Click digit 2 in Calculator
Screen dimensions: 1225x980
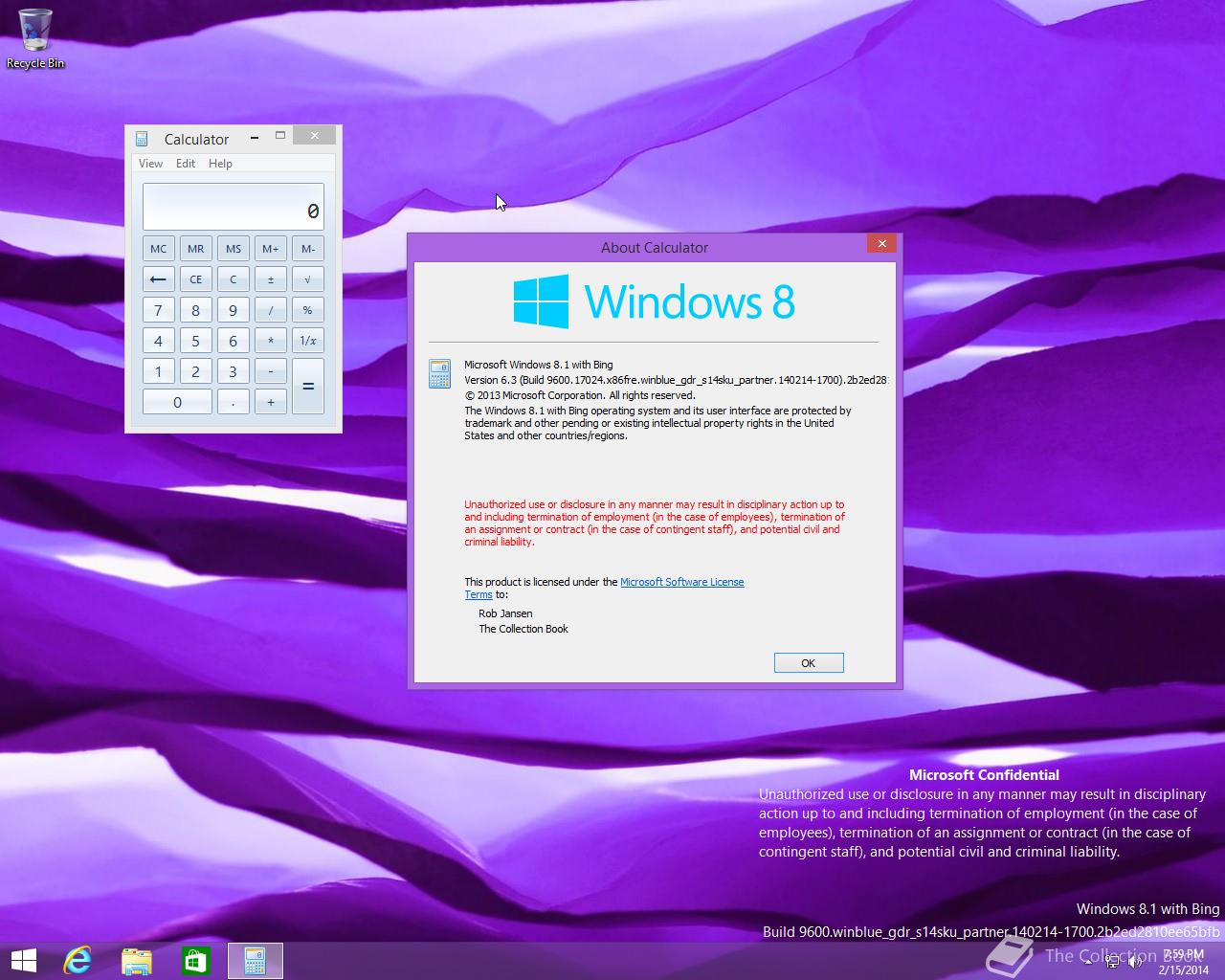pyautogui.click(x=196, y=371)
